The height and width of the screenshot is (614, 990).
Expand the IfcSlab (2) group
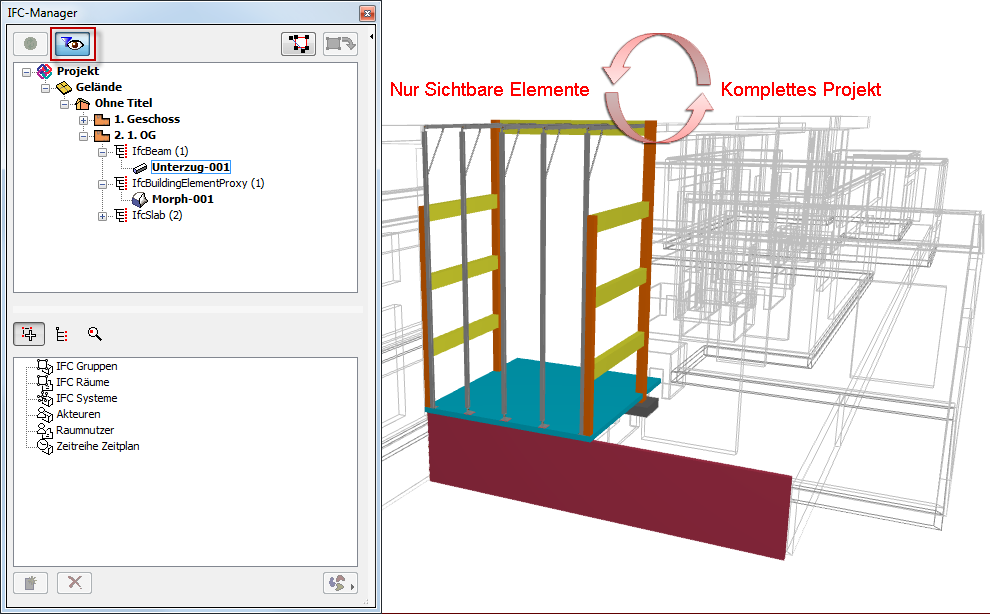(x=102, y=216)
